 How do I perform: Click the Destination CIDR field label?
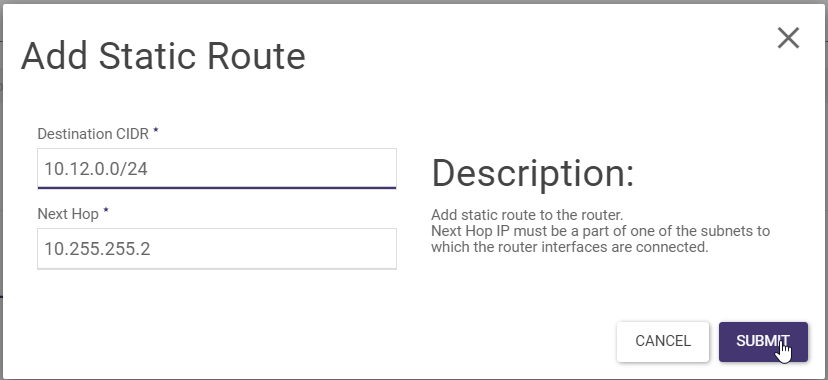pos(93,134)
